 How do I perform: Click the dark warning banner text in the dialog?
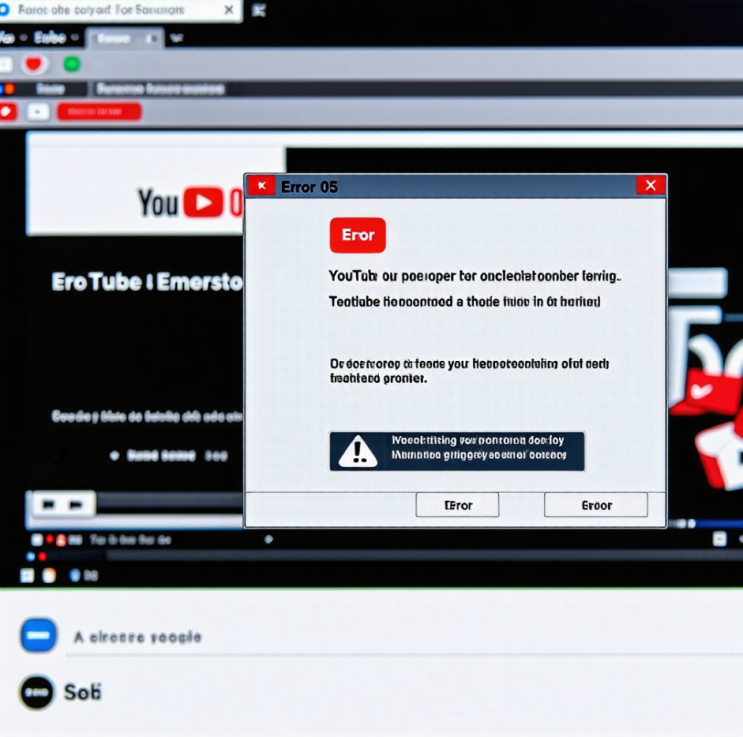coord(479,447)
